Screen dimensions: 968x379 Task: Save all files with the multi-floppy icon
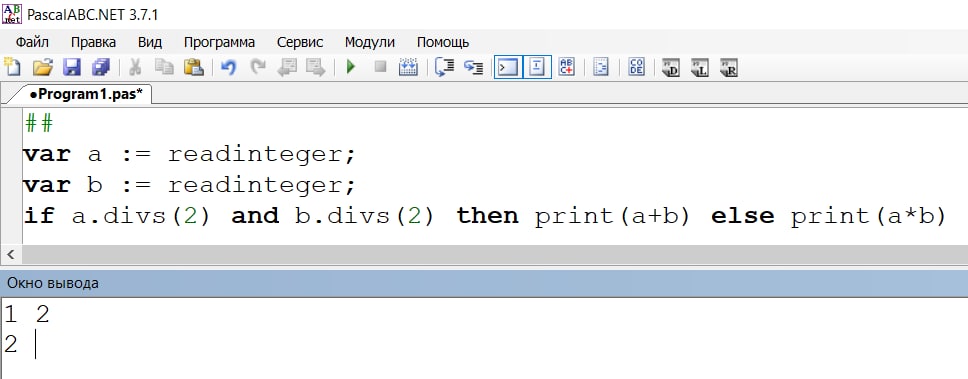pos(101,67)
